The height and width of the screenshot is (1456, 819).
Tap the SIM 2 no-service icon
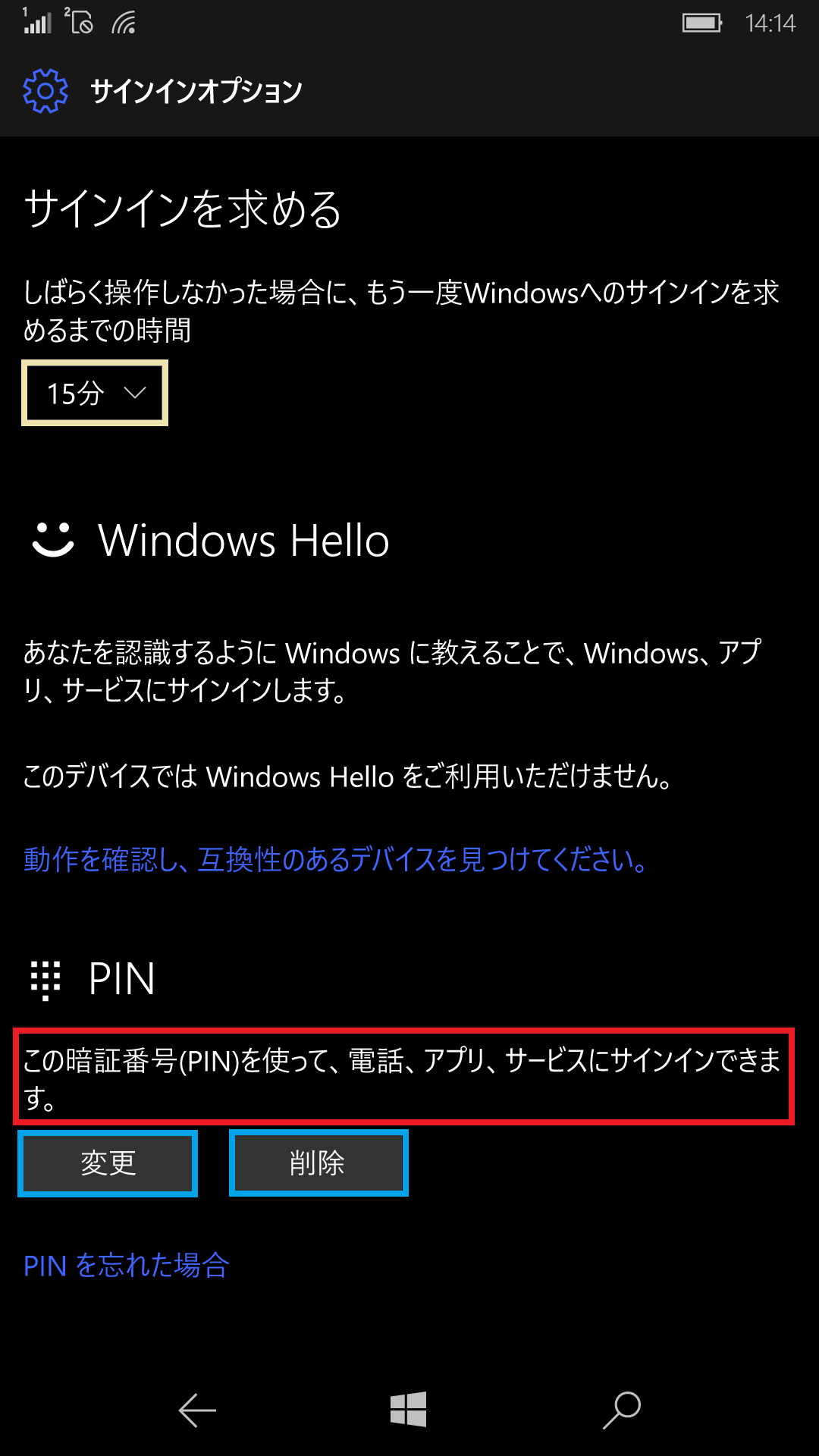[x=79, y=21]
